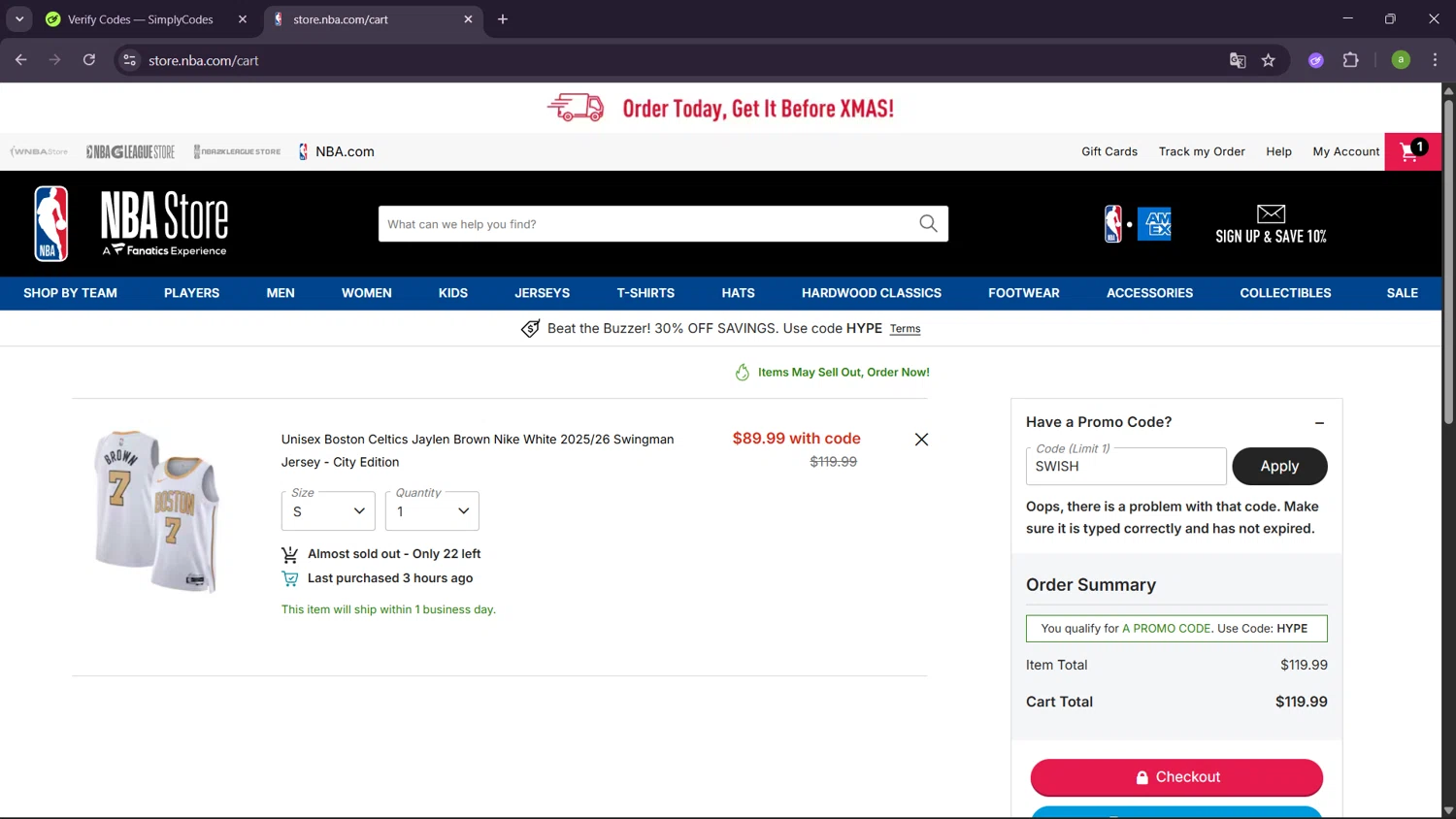Click the browser address bar URL
The image size is (1456, 819).
[203, 60]
